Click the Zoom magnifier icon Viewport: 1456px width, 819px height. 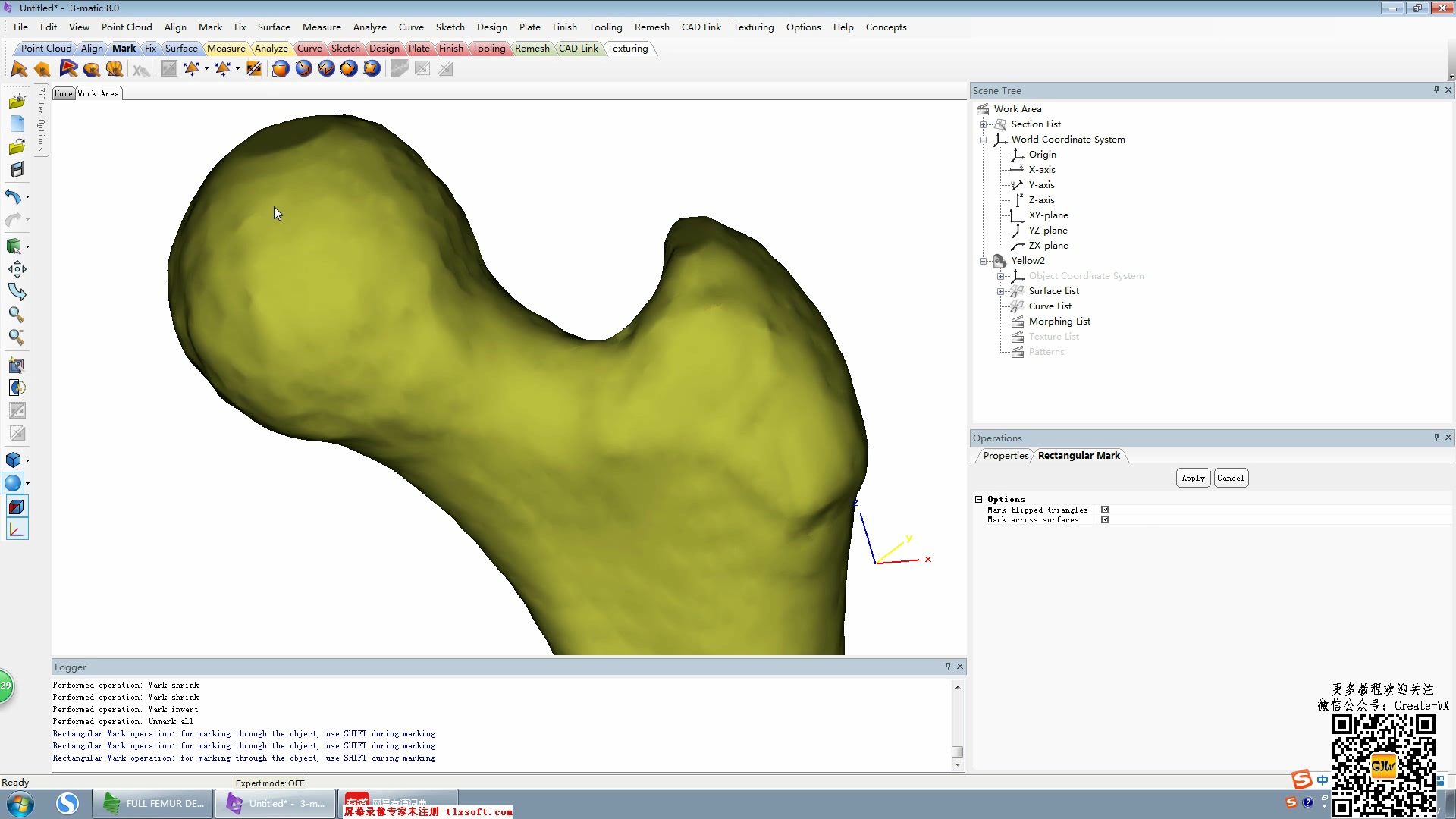tap(16, 315)
